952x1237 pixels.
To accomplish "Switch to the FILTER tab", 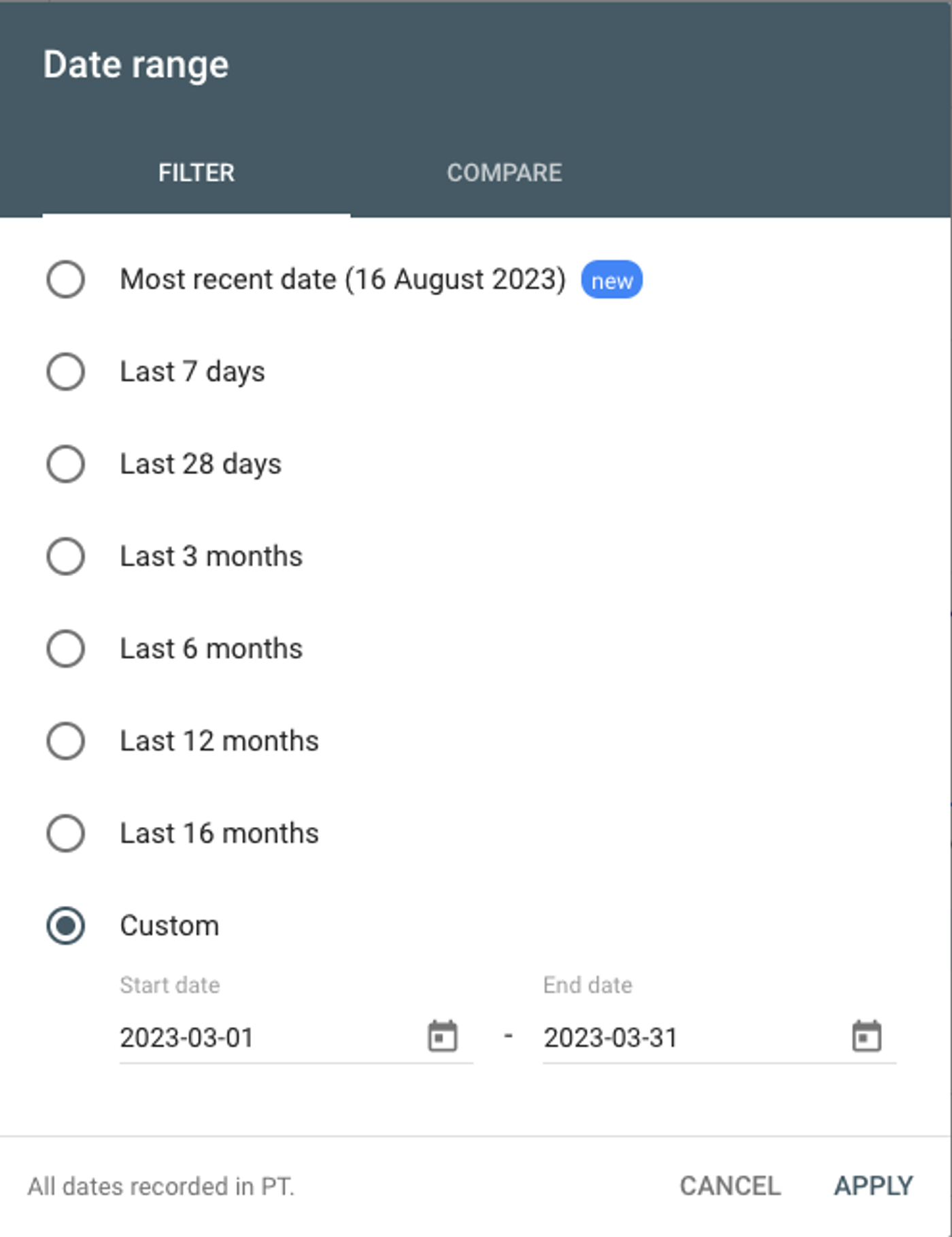I will [x=196, y=172].
